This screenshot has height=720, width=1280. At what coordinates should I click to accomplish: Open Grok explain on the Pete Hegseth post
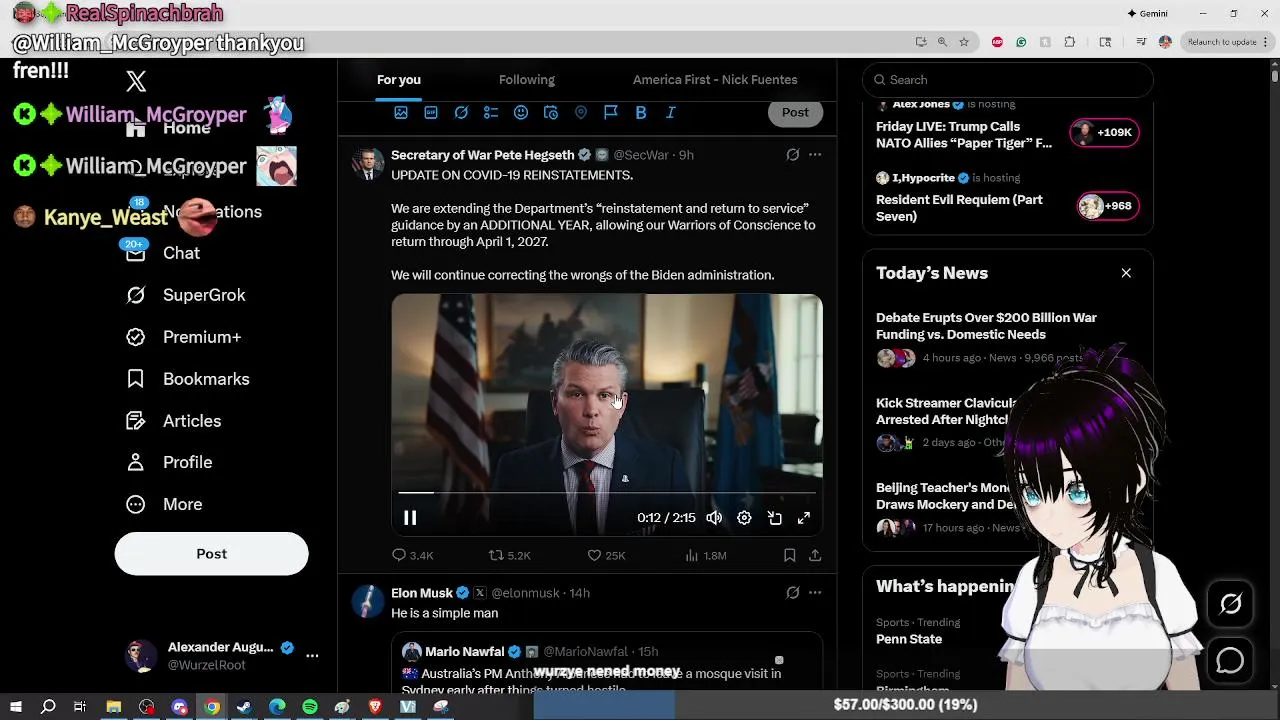pos(793,155)
